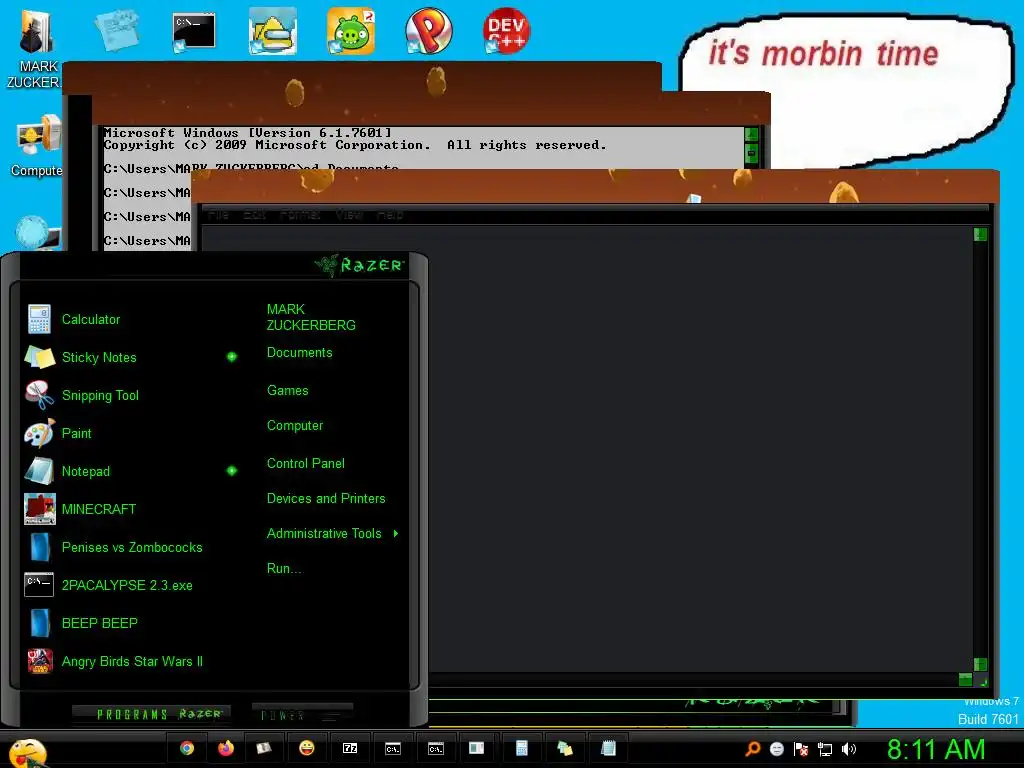Switch to the first Command Prompt taskbar button
This screenshot has height=768, width=1024.
click(x=392, y=748)
